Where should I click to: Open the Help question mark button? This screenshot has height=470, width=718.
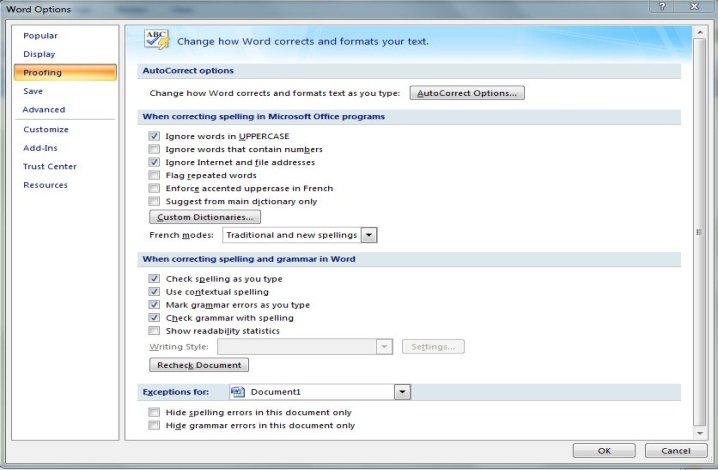pos(663,6)
